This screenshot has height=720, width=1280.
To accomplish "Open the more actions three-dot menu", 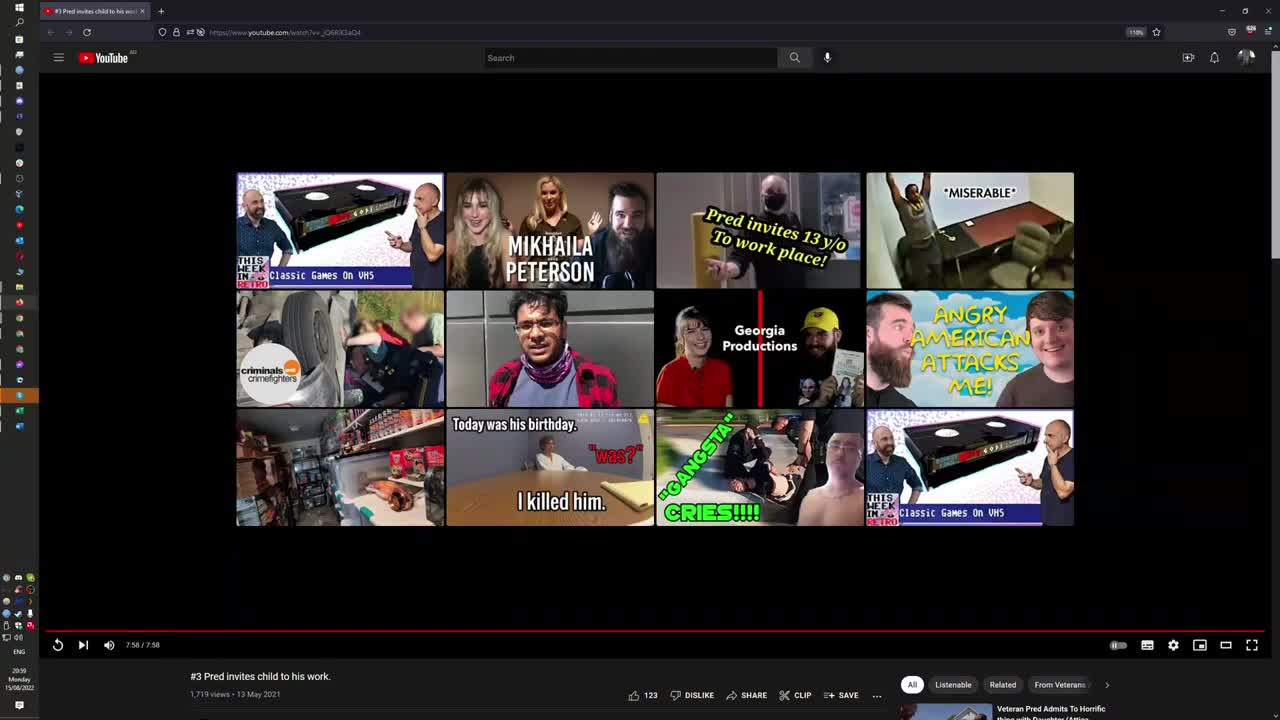I will tap(877, 695).
